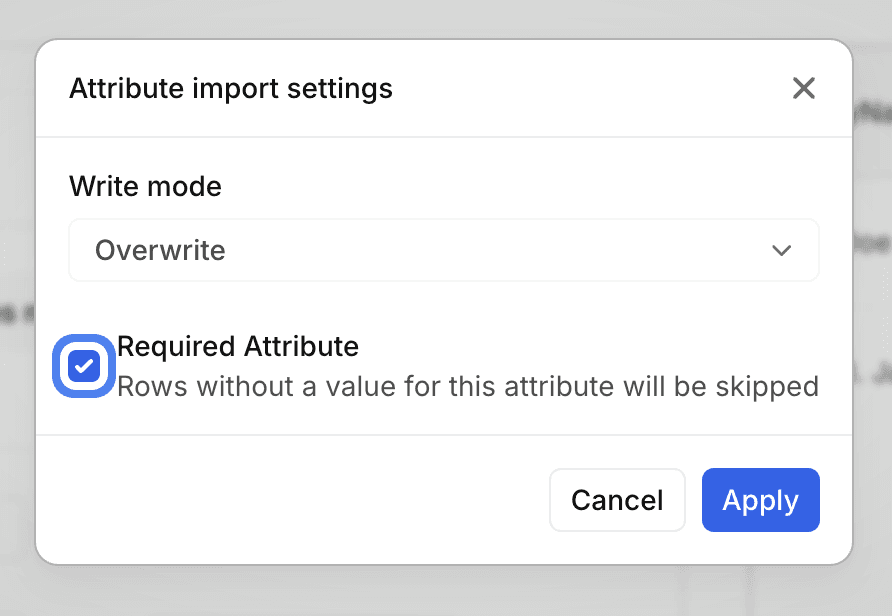Click the Required Attribute heading text
Image resolution: width=892 pixels, height=616 pixels.
238,347
